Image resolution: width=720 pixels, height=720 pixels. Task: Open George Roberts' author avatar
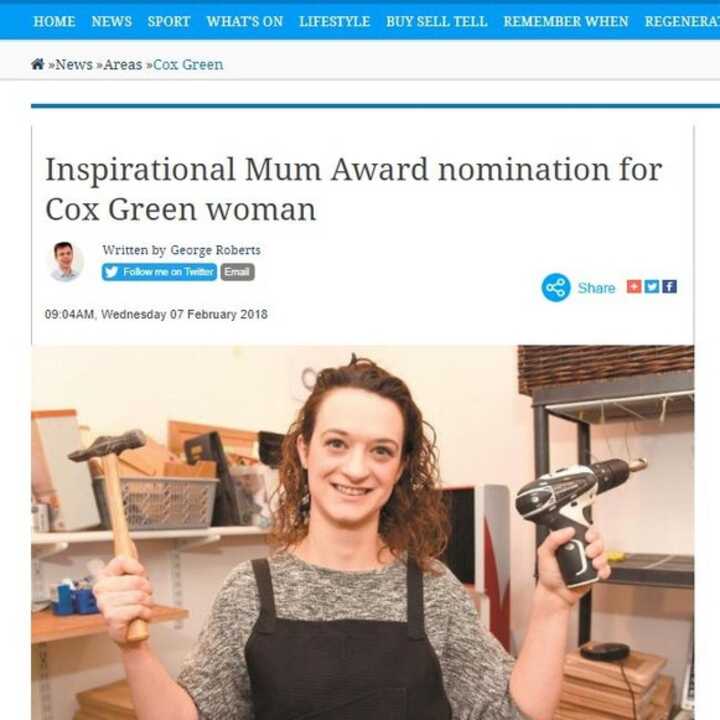point(65,261)
